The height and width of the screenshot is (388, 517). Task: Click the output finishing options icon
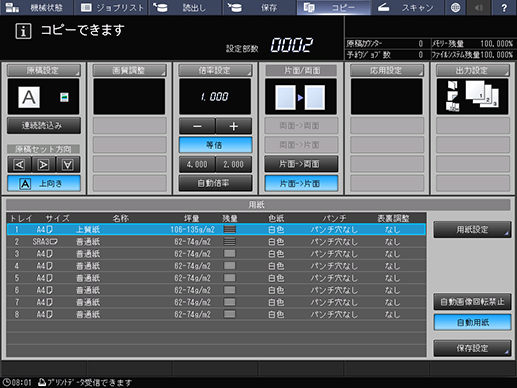point(452,96)
